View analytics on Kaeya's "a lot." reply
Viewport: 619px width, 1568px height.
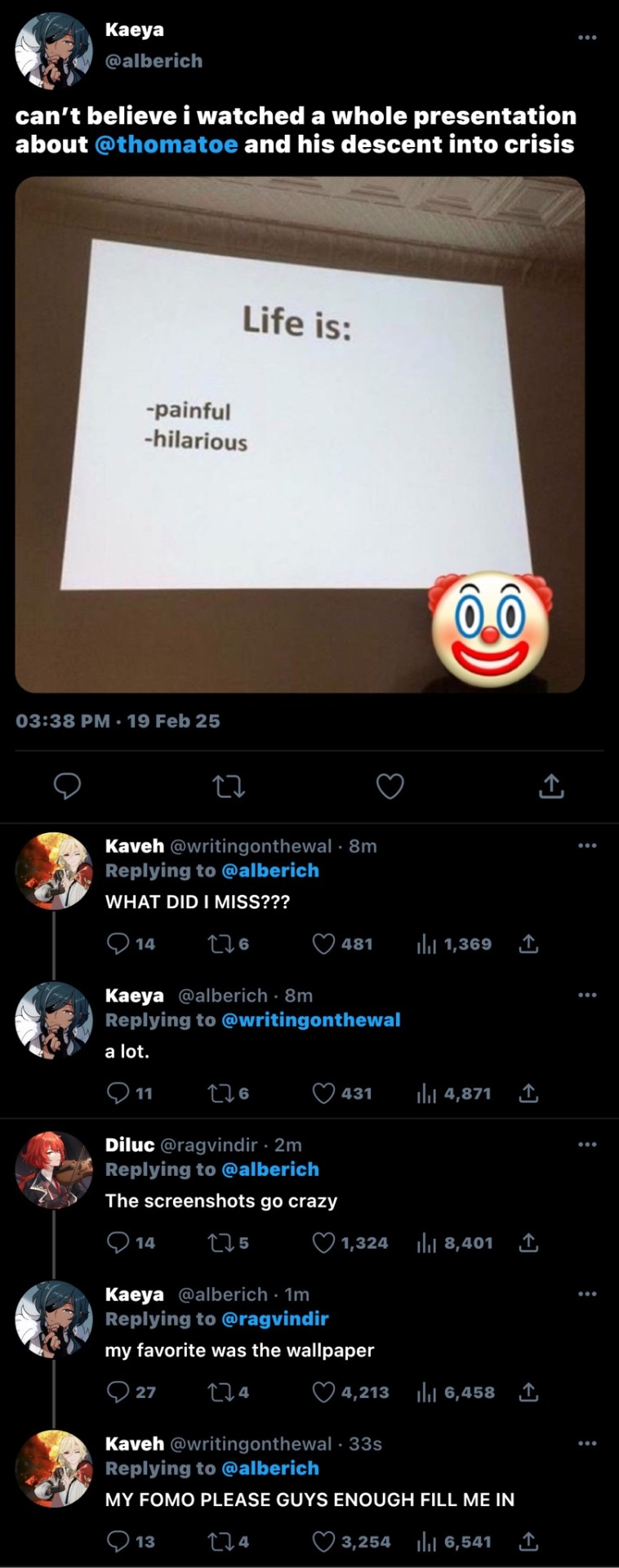[x=427, y=1094]
